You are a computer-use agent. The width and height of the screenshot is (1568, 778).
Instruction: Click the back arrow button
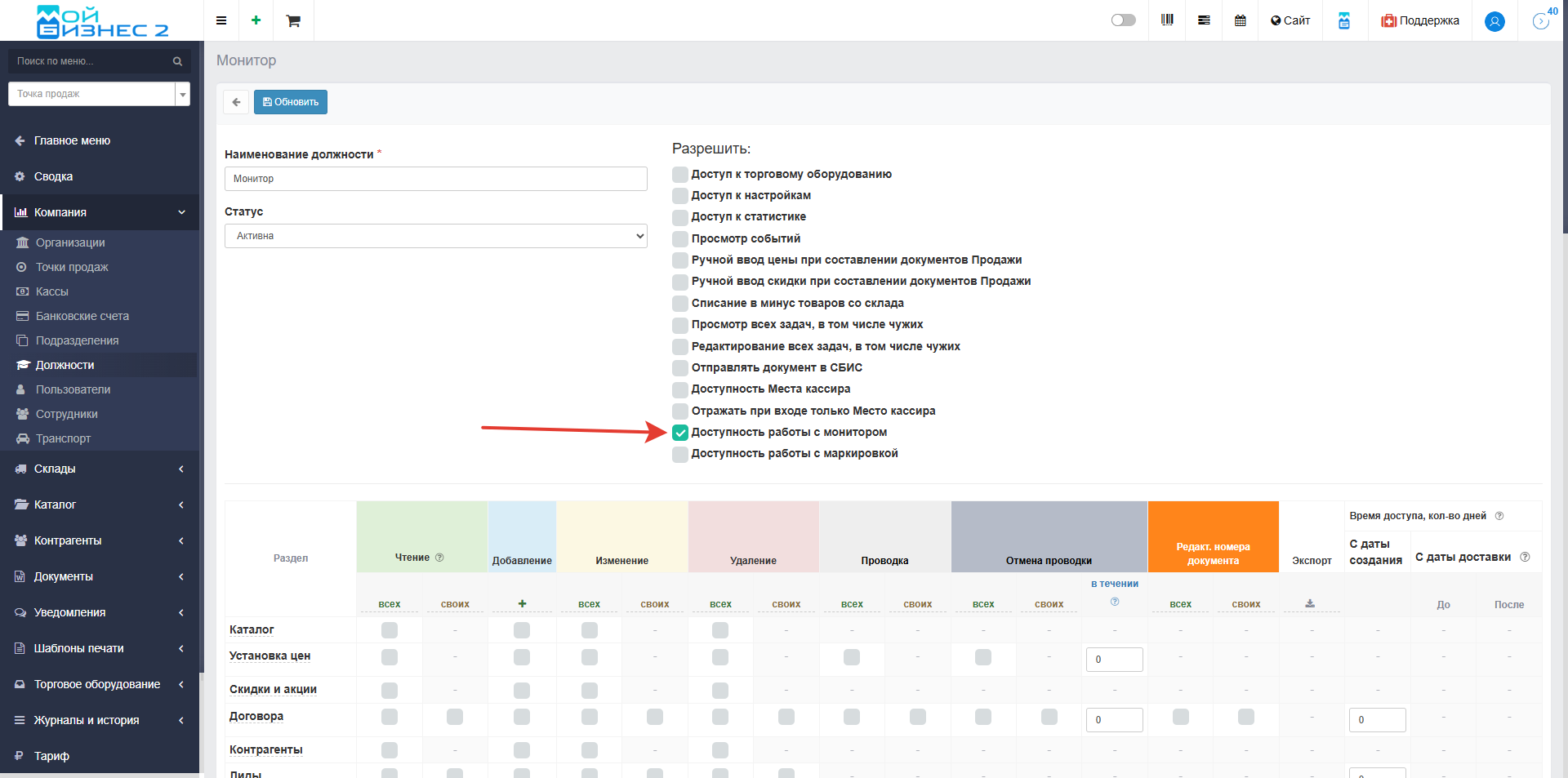point(236,102)
